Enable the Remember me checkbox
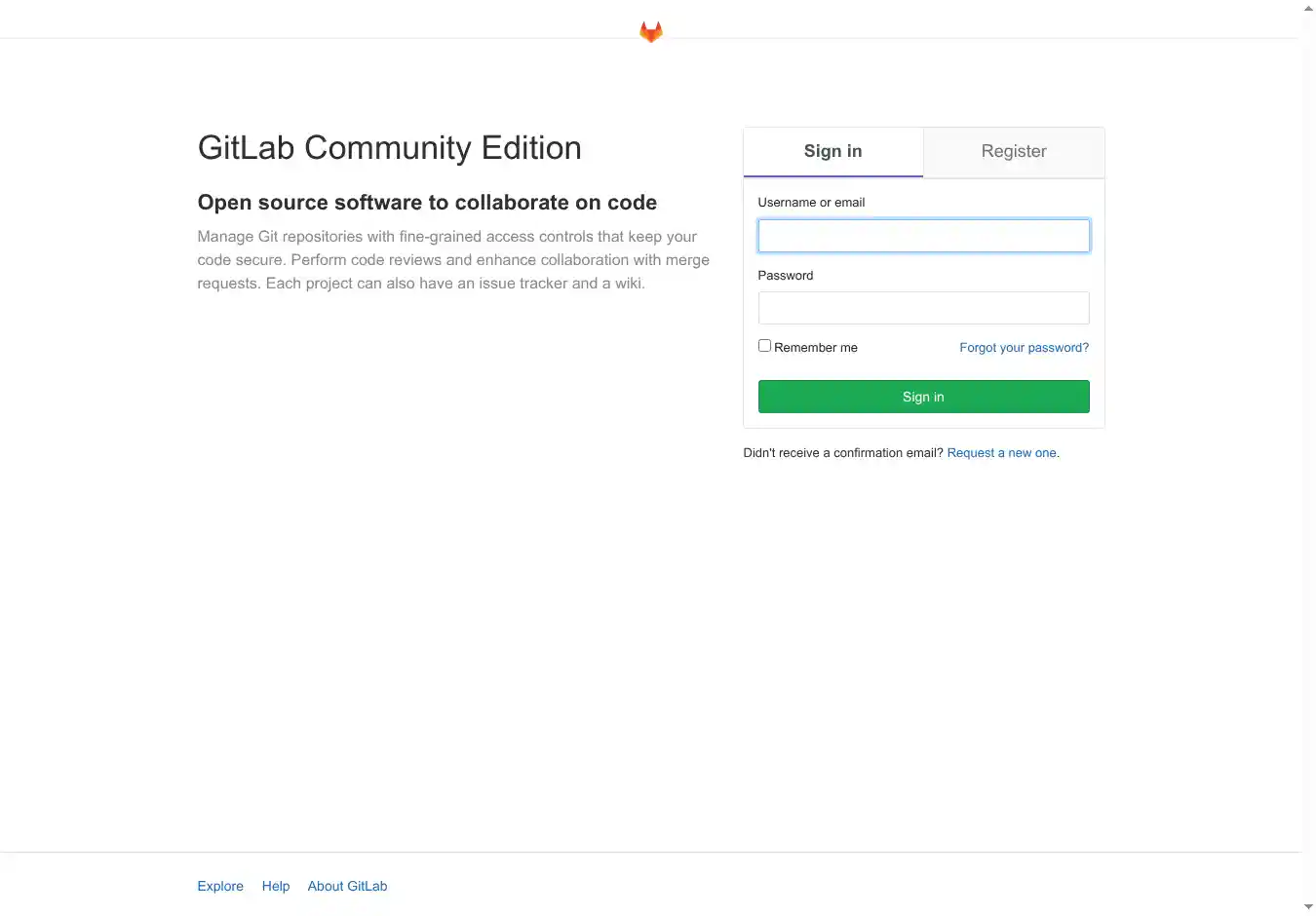Viewport: 1316px width, 916px height. coord(765,346)
